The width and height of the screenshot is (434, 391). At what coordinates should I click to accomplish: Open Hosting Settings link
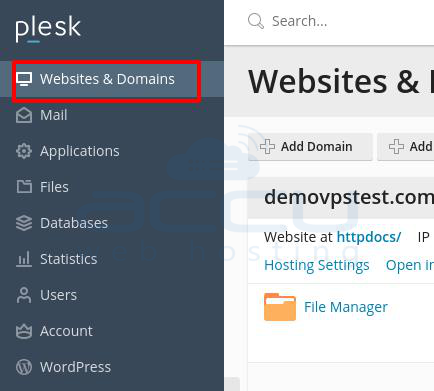coord(316,265)
